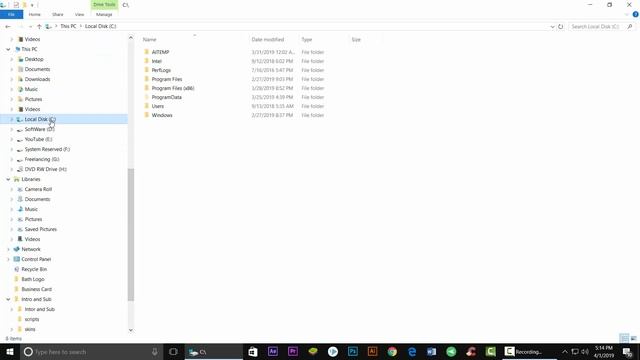Collapse the Libraries tree node
Viewport: 640px width, 360px height.
(x=8, y=179)
